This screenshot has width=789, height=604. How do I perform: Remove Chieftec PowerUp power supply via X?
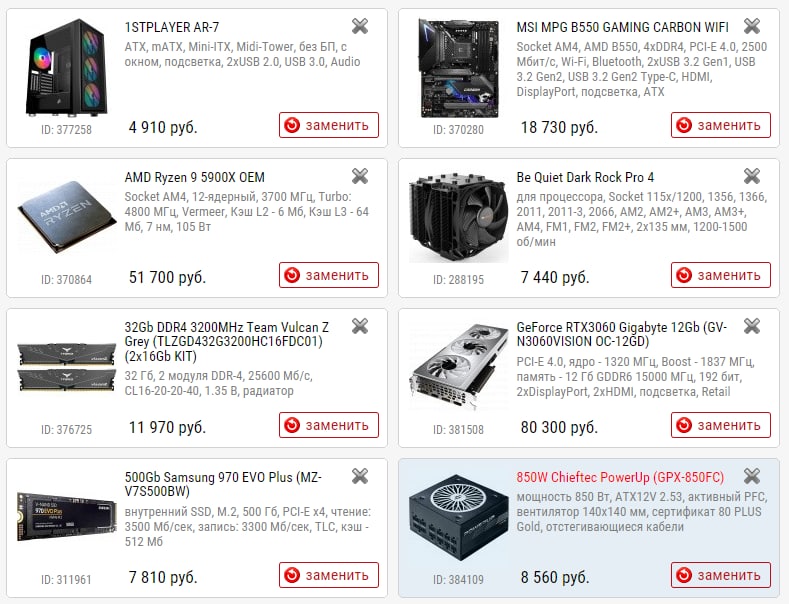tap(752, 476)
